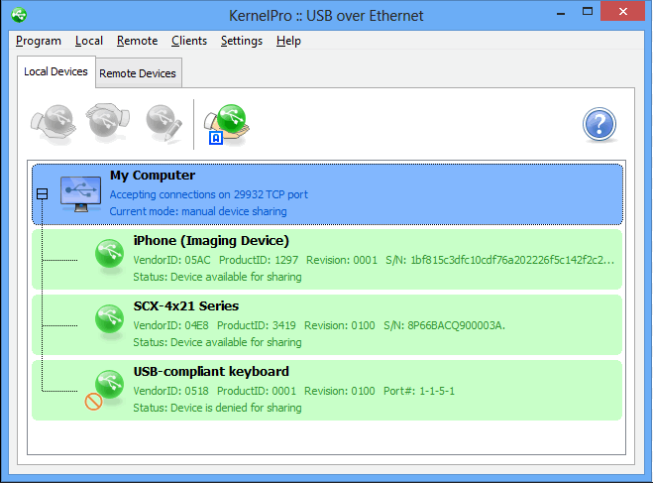Click the green USB icon beside iPhone

tap(109, 254)
